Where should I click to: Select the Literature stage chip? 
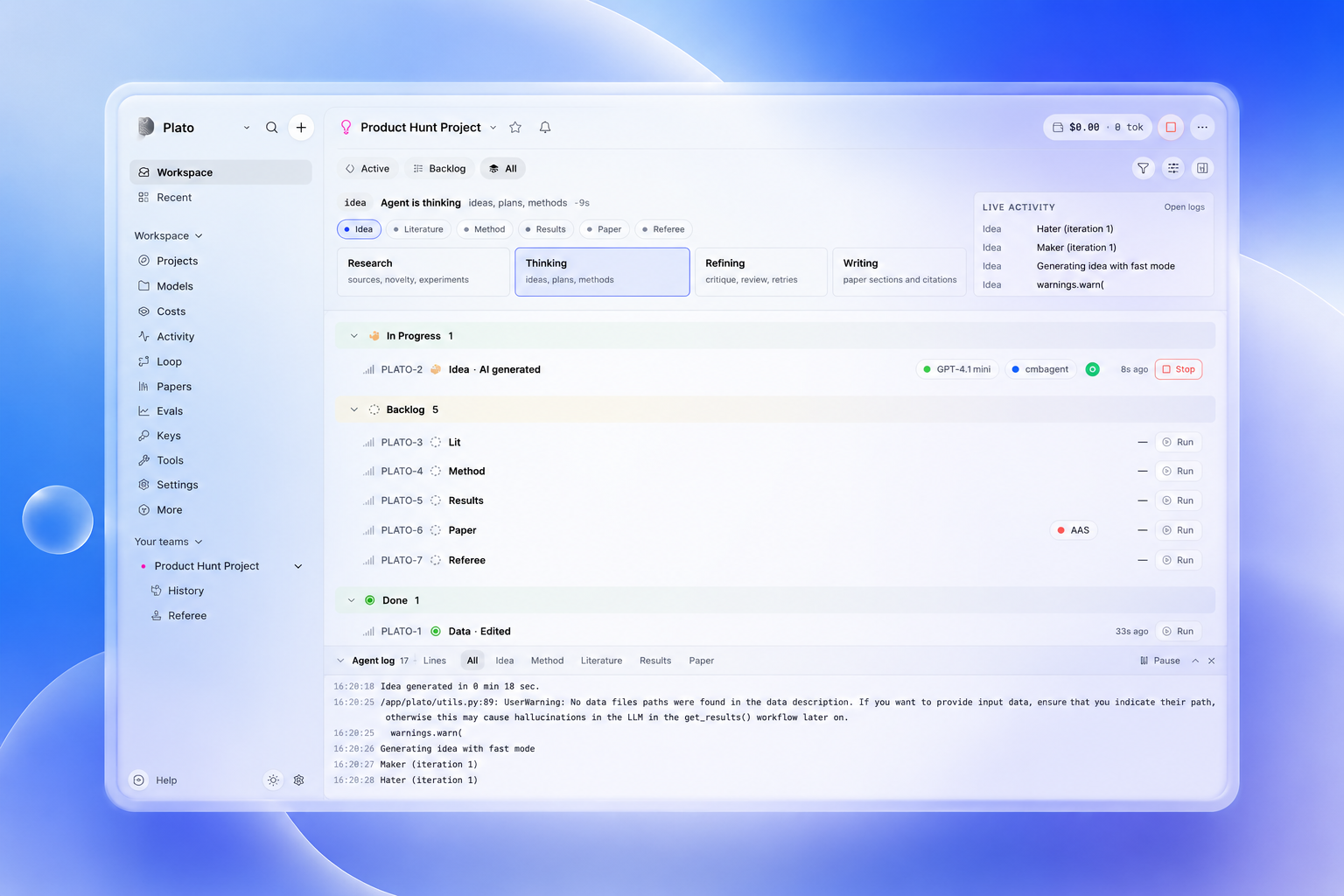click(x=418, y=229)
